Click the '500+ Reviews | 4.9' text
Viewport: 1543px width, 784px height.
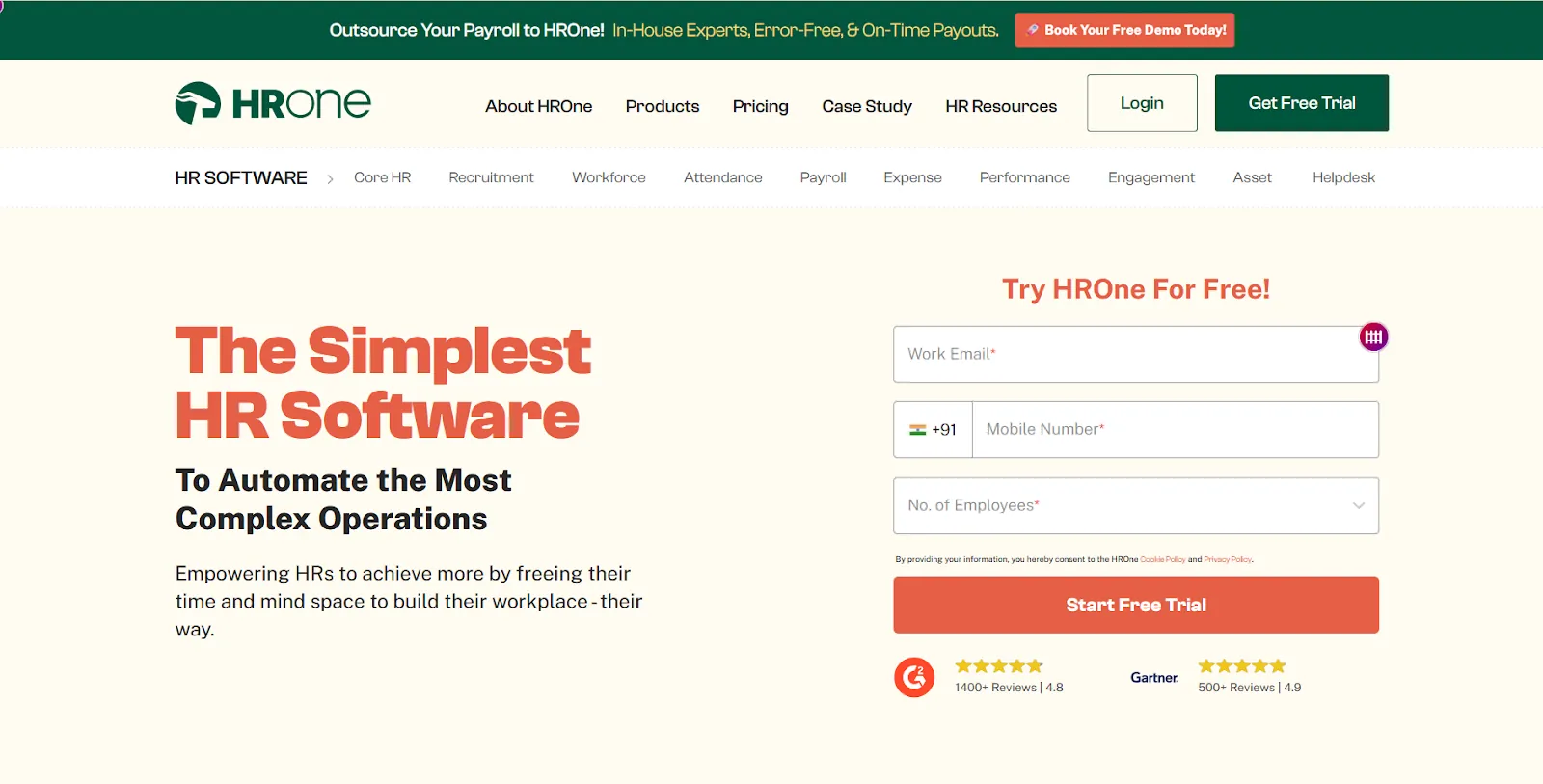click(1250, 688)
